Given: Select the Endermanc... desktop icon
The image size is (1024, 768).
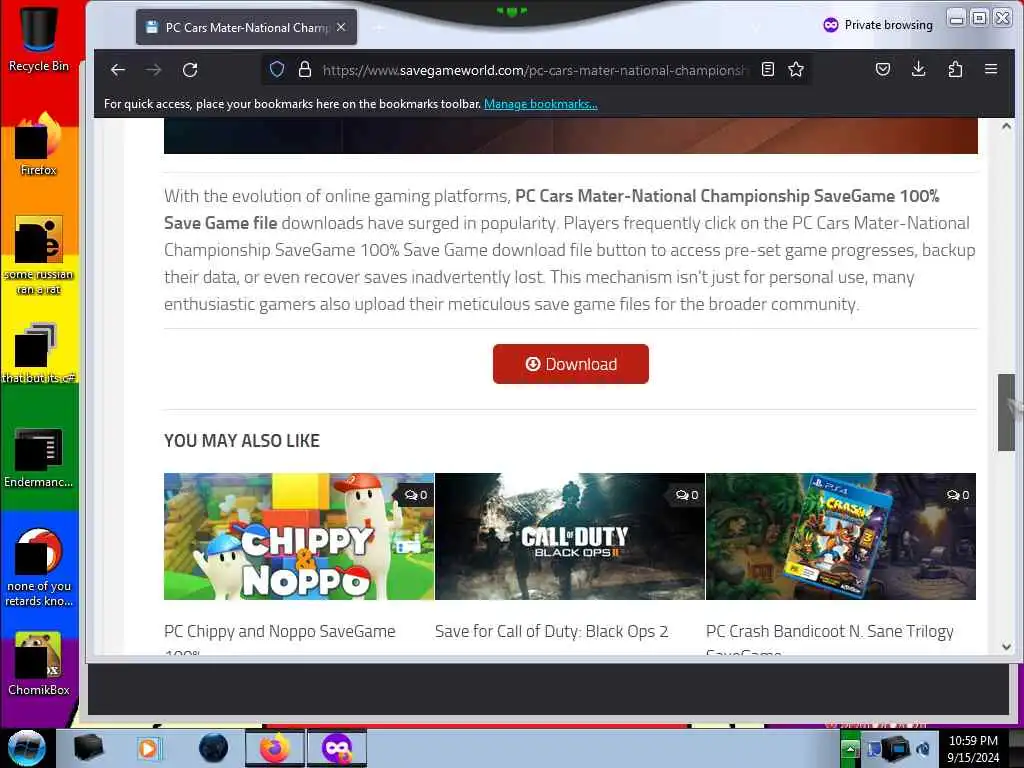Looking at the screenshot, I should point(39,457).
